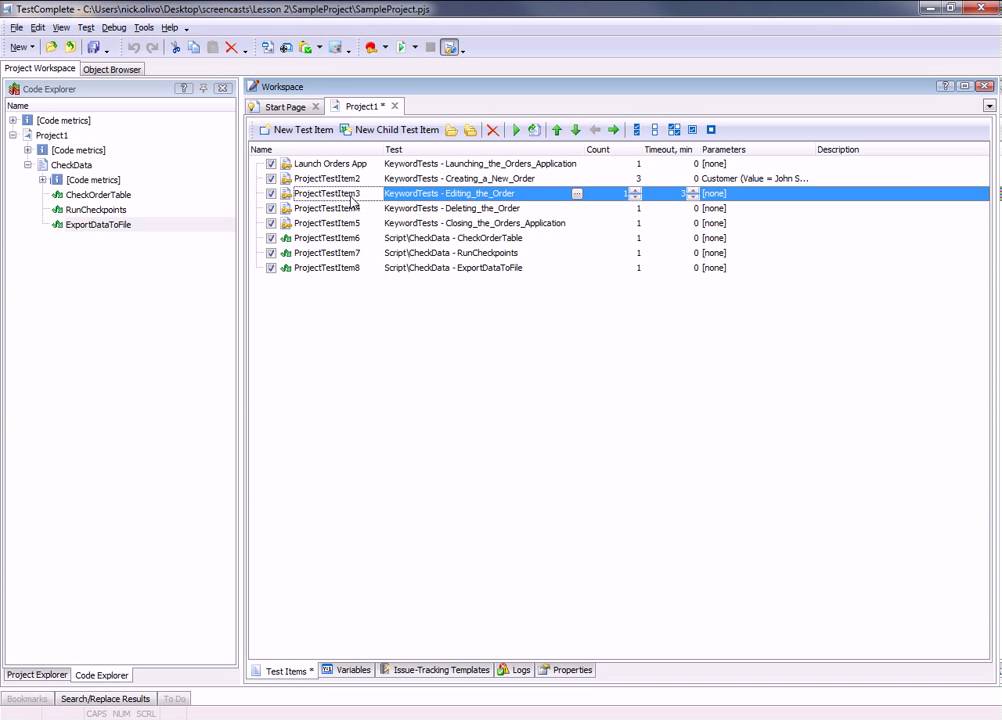Open the Edit menu
Screen dimensions: 1002x720
38,27
